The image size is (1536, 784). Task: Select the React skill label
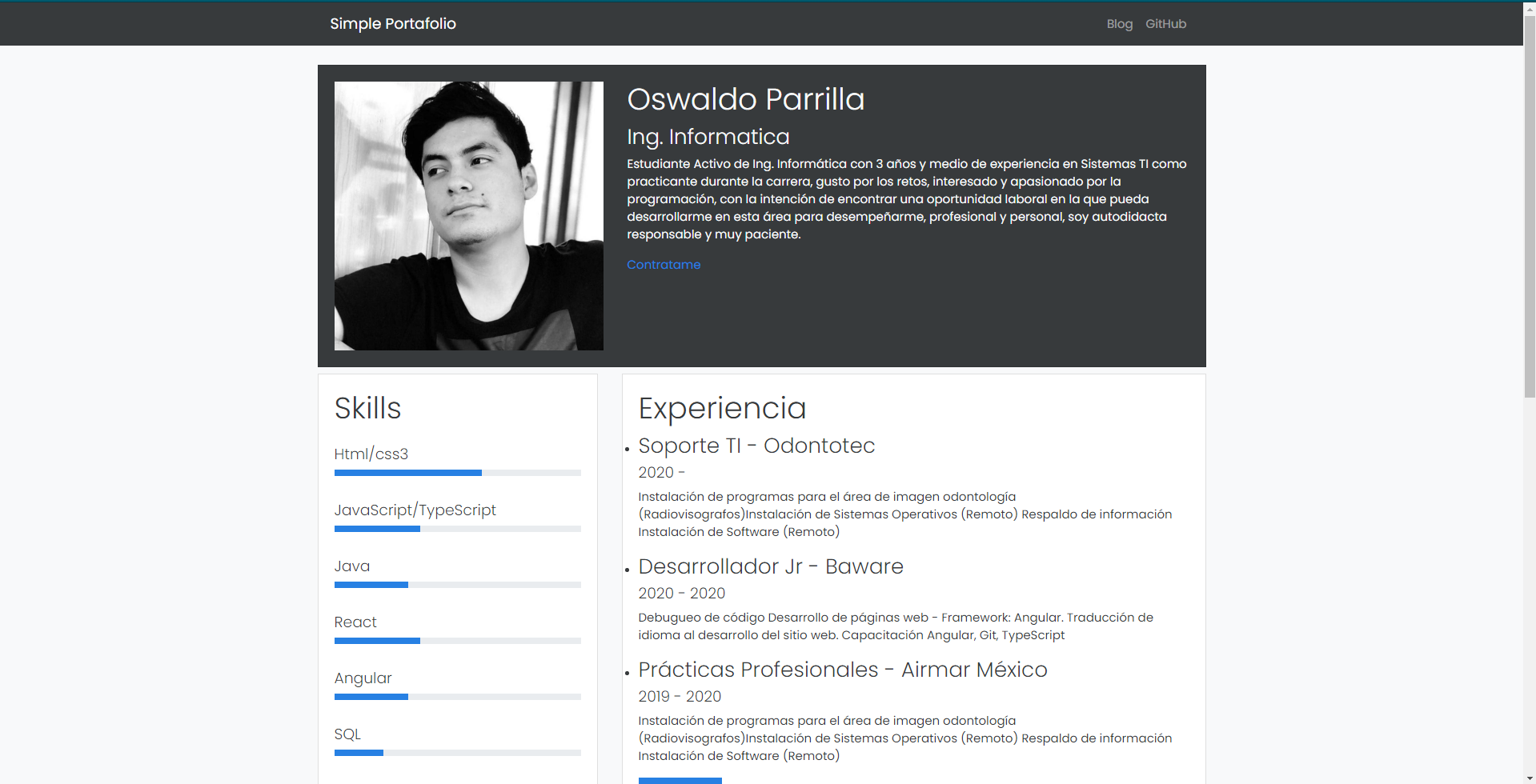(x=355, y=622)
